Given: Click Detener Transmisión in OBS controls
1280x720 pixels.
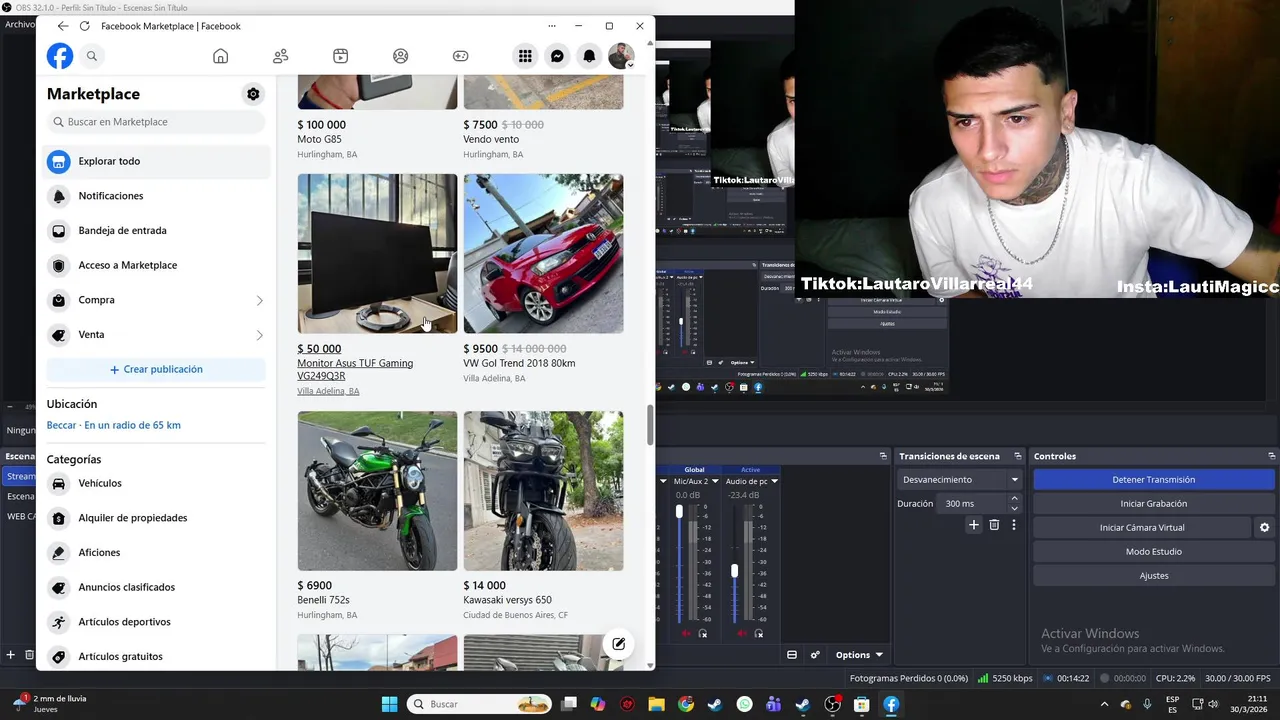Looking at the screenshot, I should 1153,480.
